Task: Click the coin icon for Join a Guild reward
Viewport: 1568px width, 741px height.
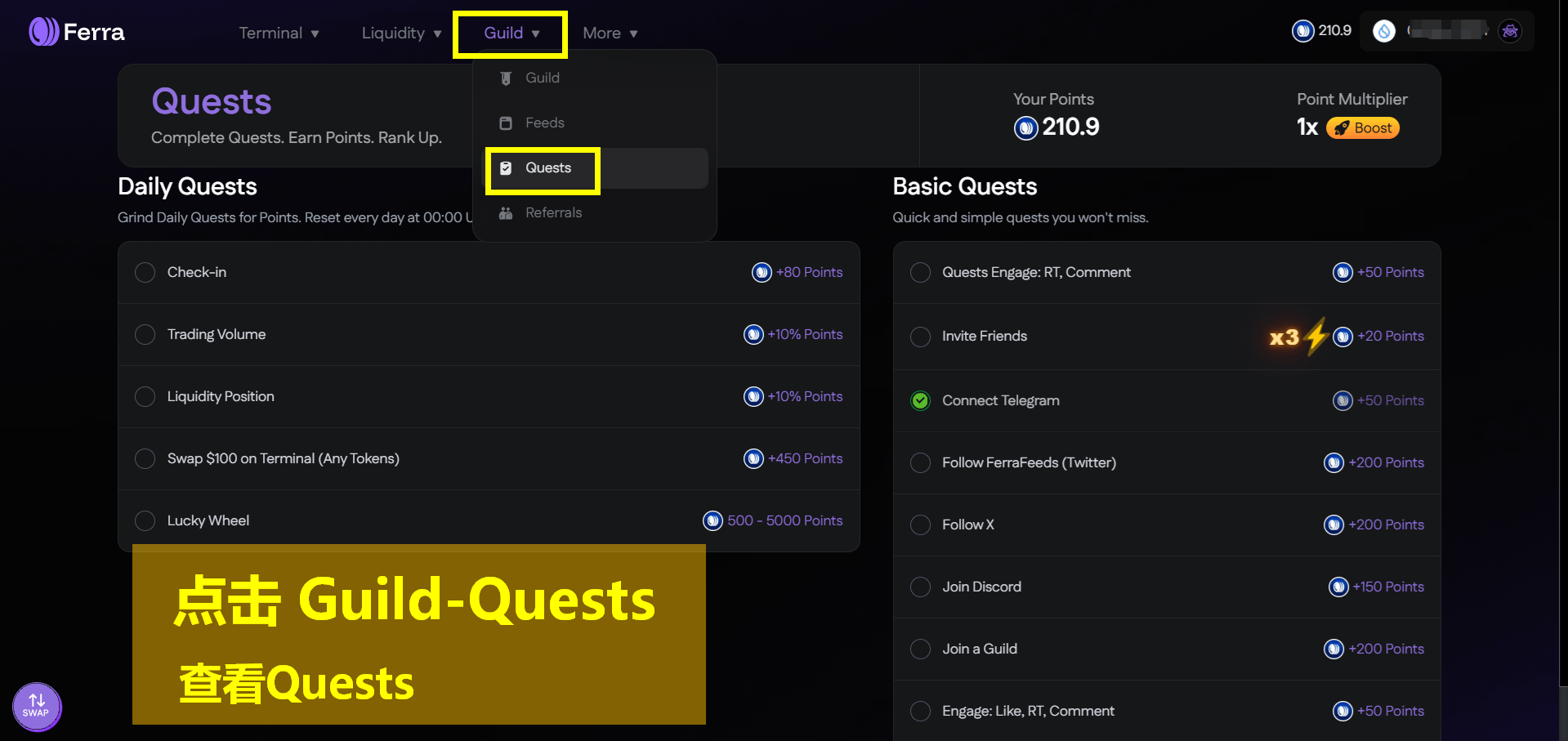Action: point(1333,649)
